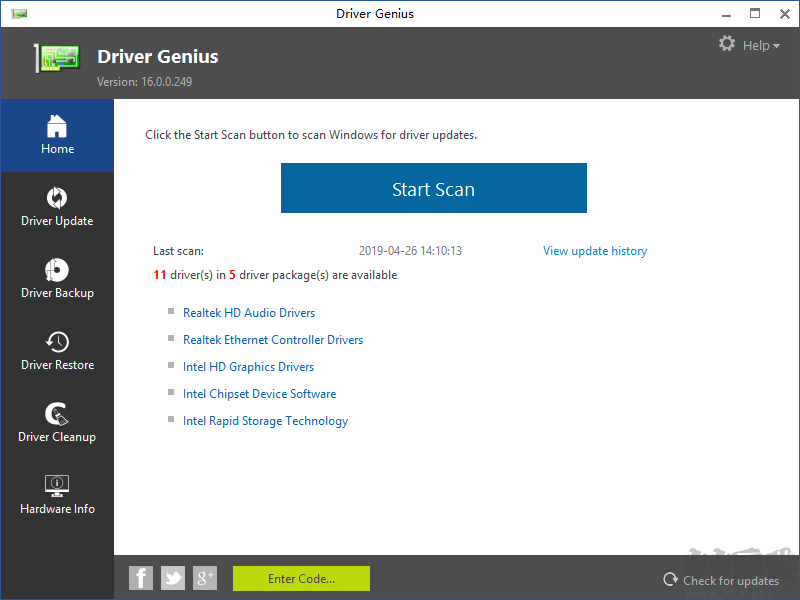Click the refresh icon next to Check for updates
The height and width of the screenshot is (600, 800).
click(670, 580)
